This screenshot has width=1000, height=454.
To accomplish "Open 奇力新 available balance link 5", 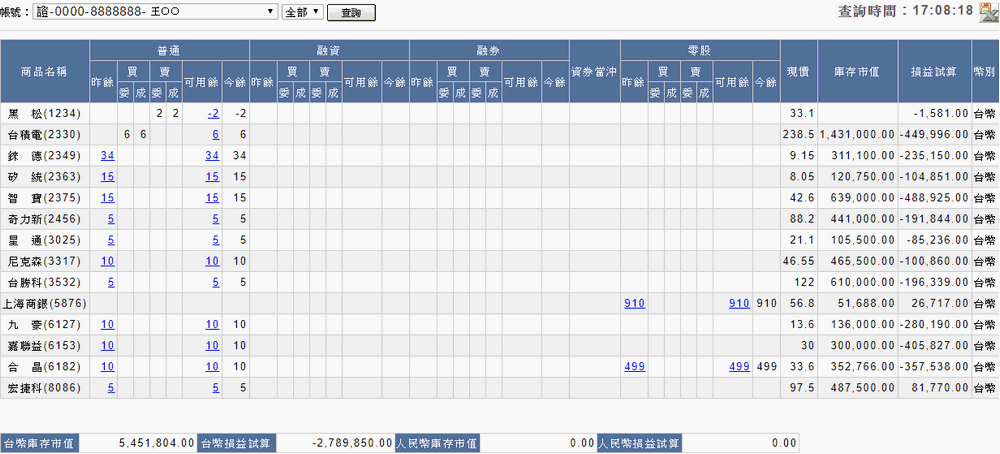I will coord(215,218).
